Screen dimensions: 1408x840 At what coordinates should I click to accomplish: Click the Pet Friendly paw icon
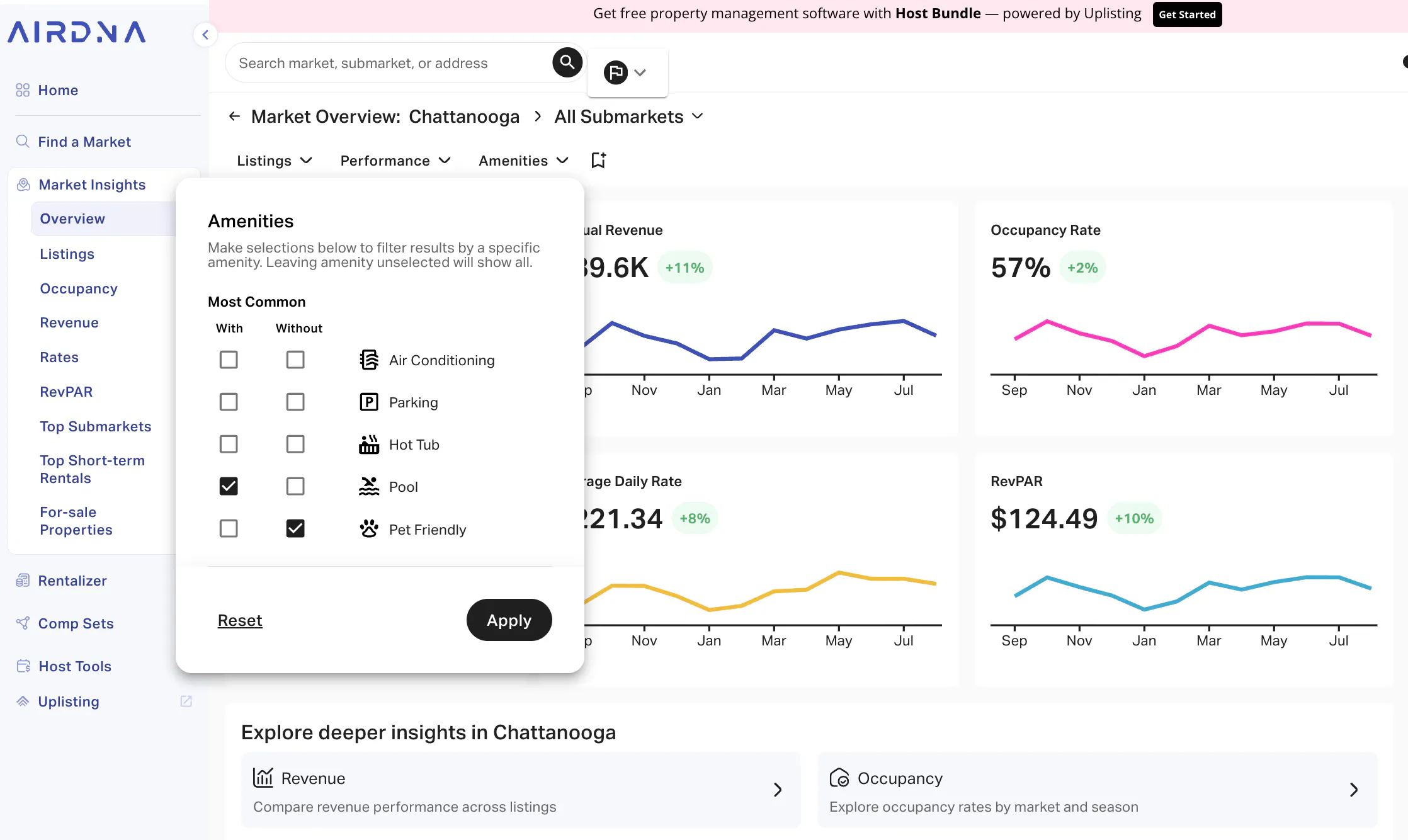click(x=369, y=528)
